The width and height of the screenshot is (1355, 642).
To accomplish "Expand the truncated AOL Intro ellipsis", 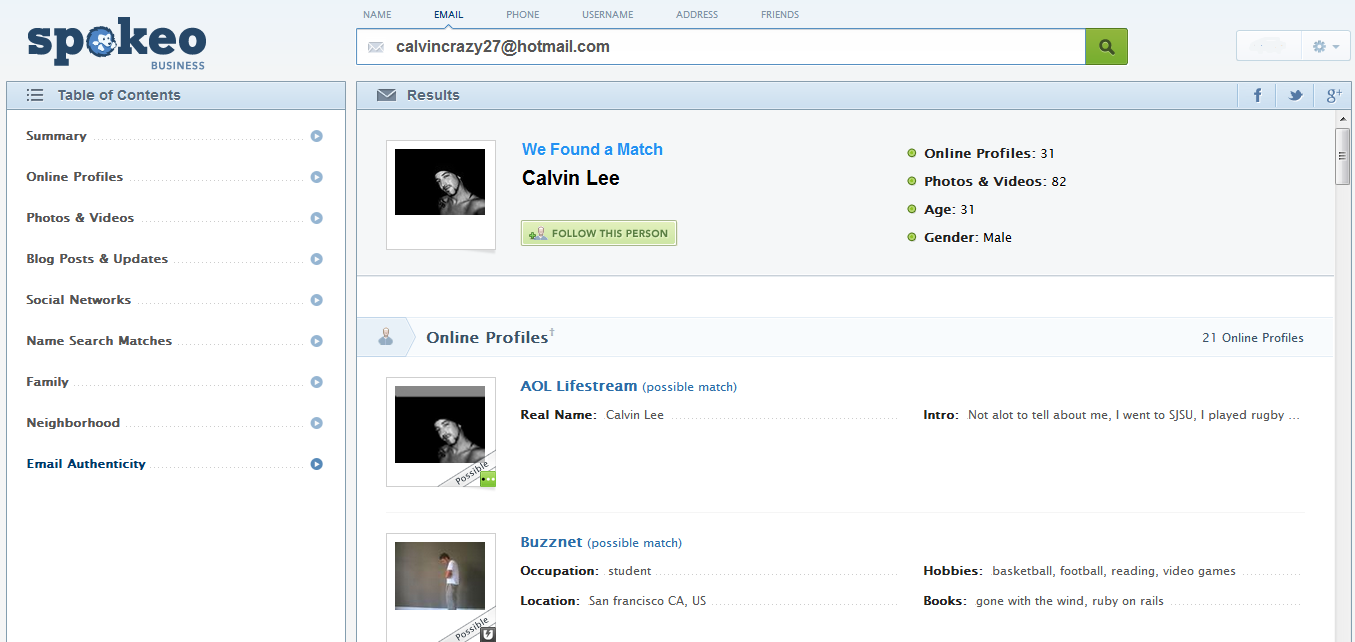I will pyautogui.click(x=1295, y=416).
